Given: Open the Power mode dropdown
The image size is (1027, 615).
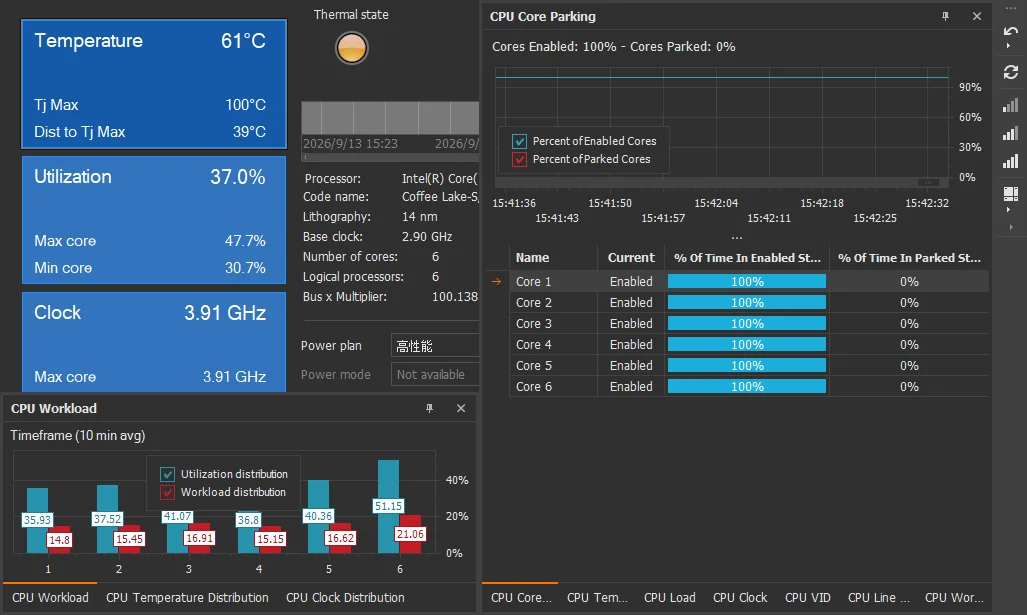Looking at the screenshot, I should point(435,375).
